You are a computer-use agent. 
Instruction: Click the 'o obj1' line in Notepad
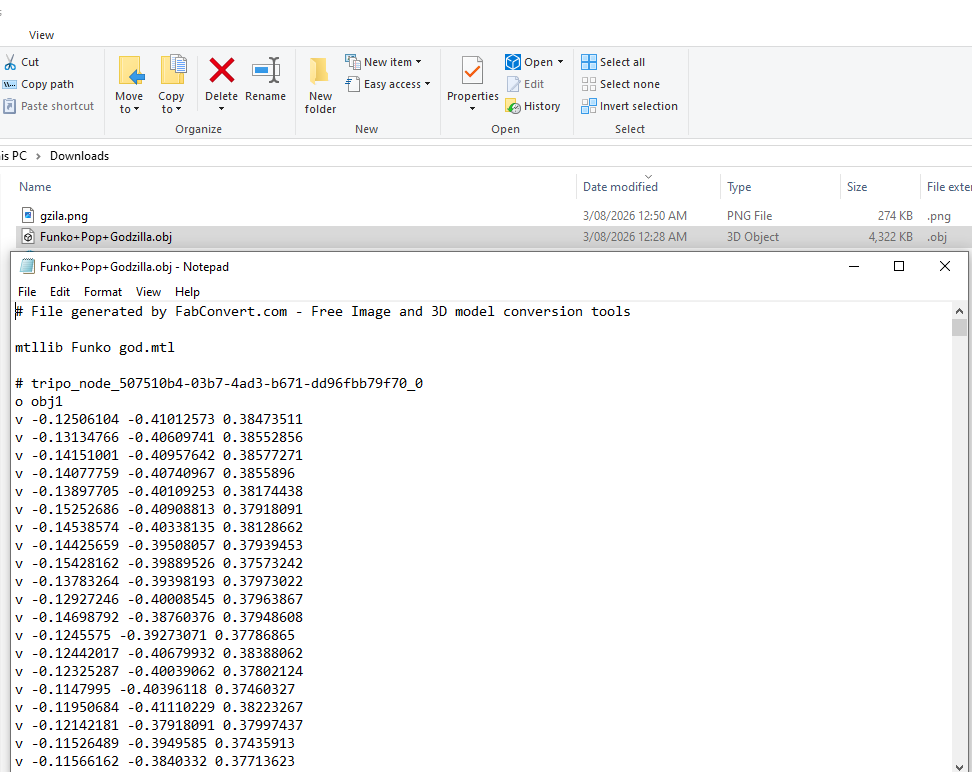click(38, 401)
